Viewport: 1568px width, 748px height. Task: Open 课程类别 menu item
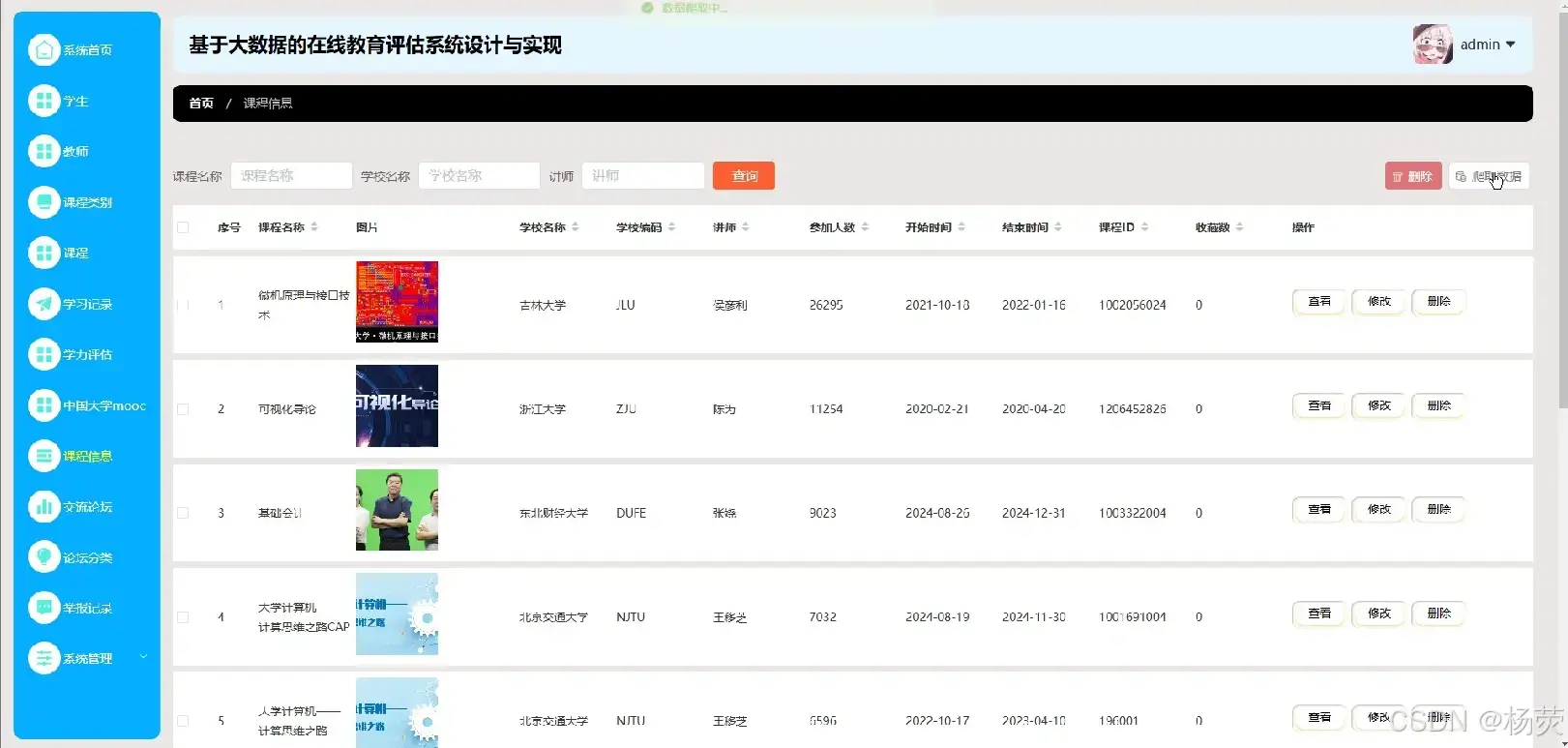point(88,202)
